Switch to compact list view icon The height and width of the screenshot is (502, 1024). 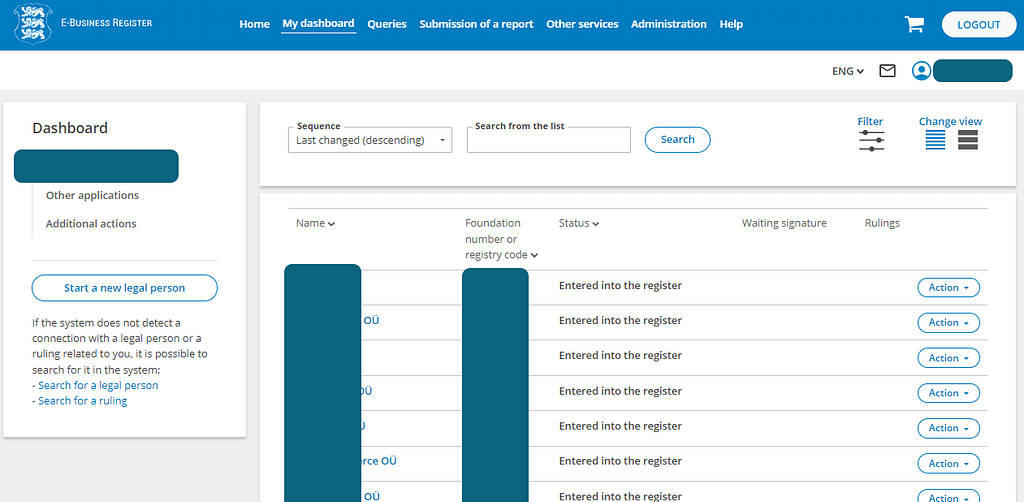tap(935, 141)
